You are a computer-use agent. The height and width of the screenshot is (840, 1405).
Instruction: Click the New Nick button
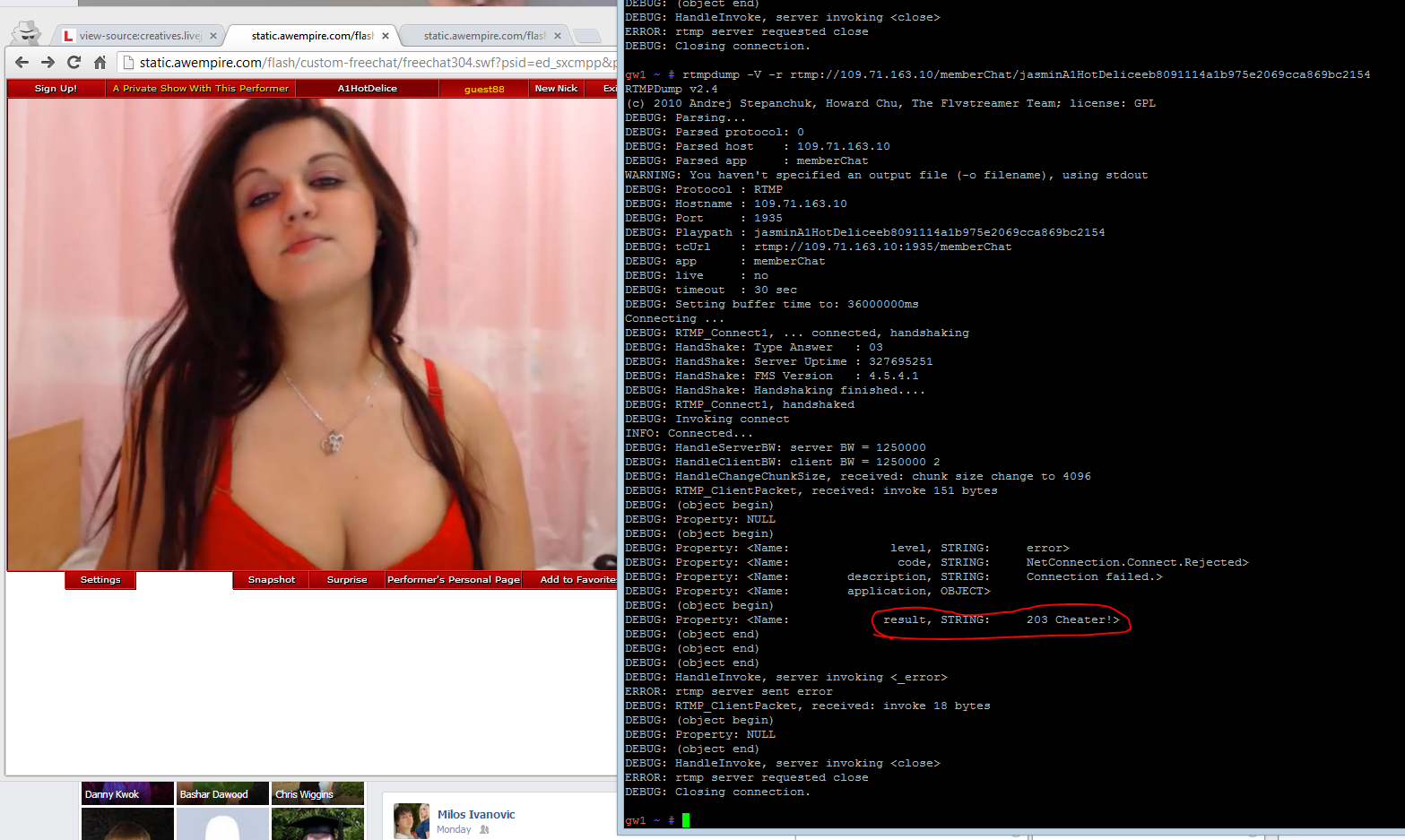click(556, 88)
